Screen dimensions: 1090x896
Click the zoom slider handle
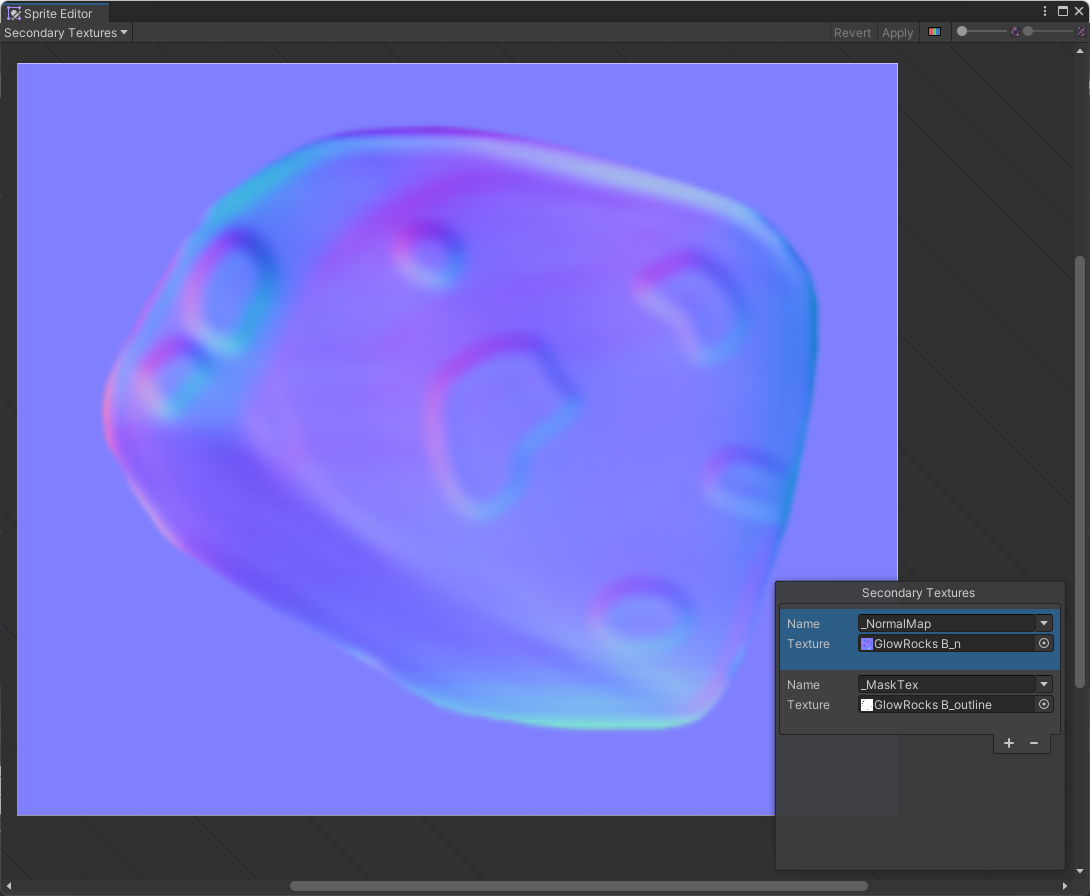962,32
